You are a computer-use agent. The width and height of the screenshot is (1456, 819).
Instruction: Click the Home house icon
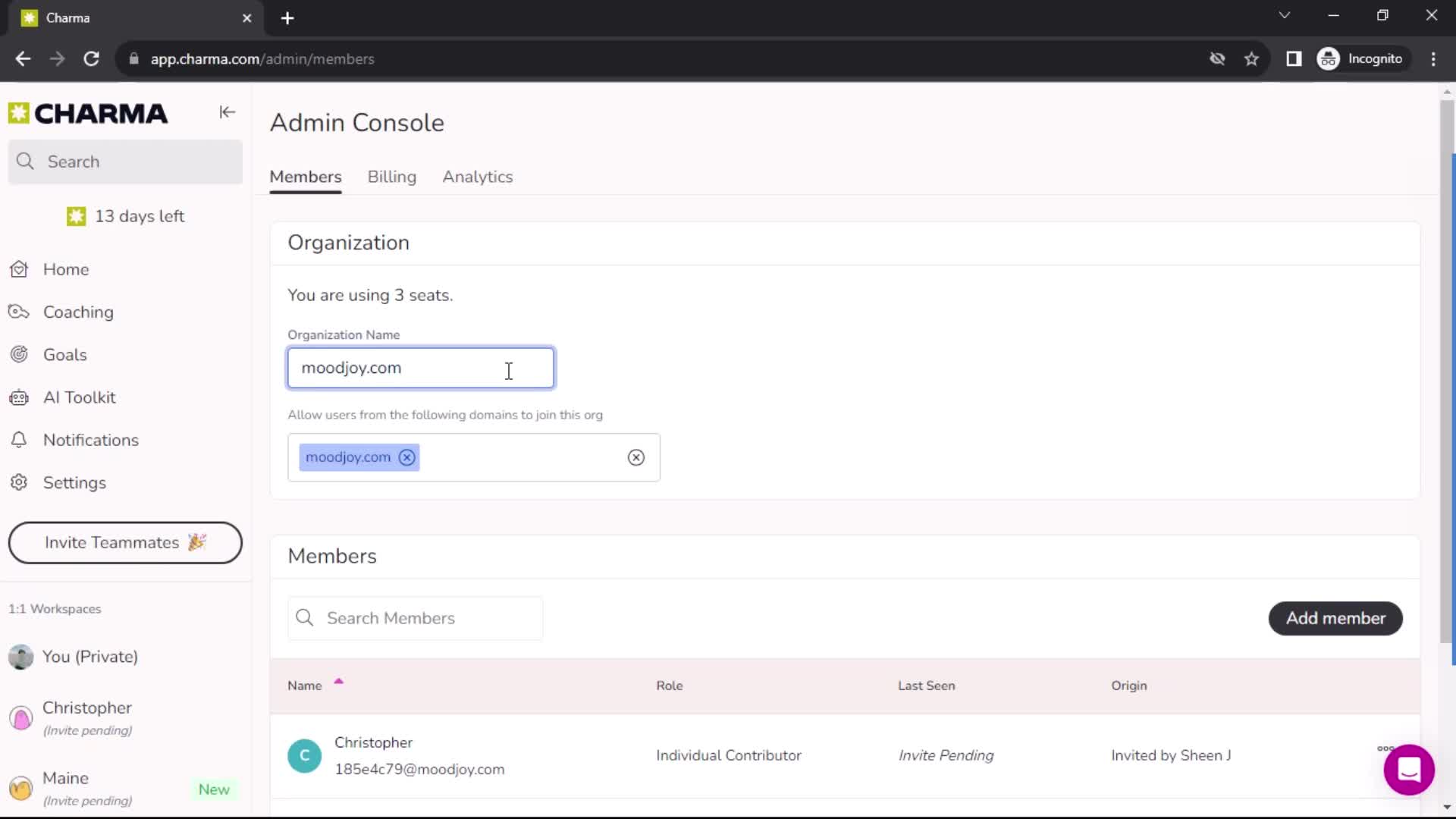coord(19,269)
